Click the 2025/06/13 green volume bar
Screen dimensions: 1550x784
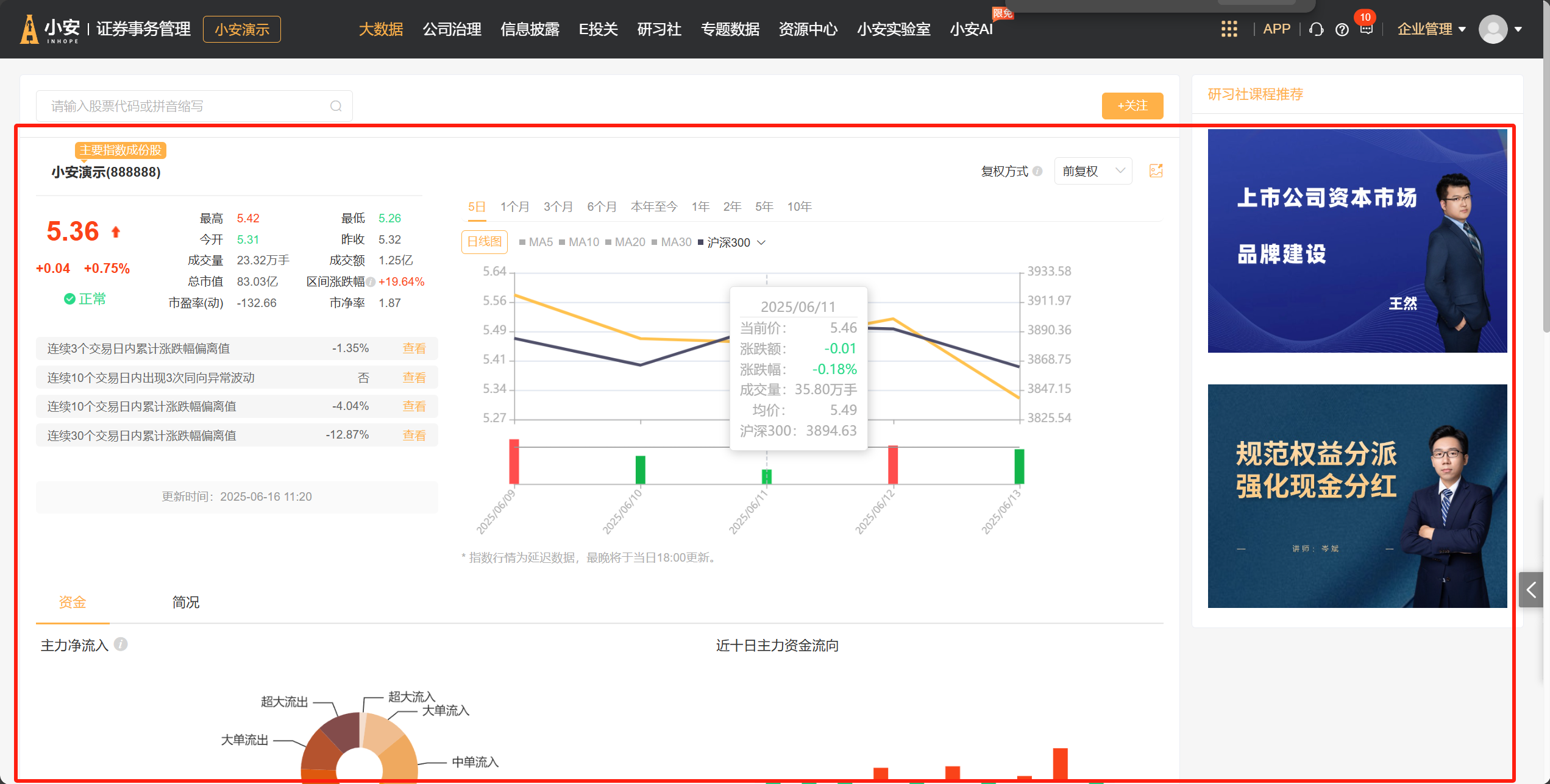pos(1019,466)
